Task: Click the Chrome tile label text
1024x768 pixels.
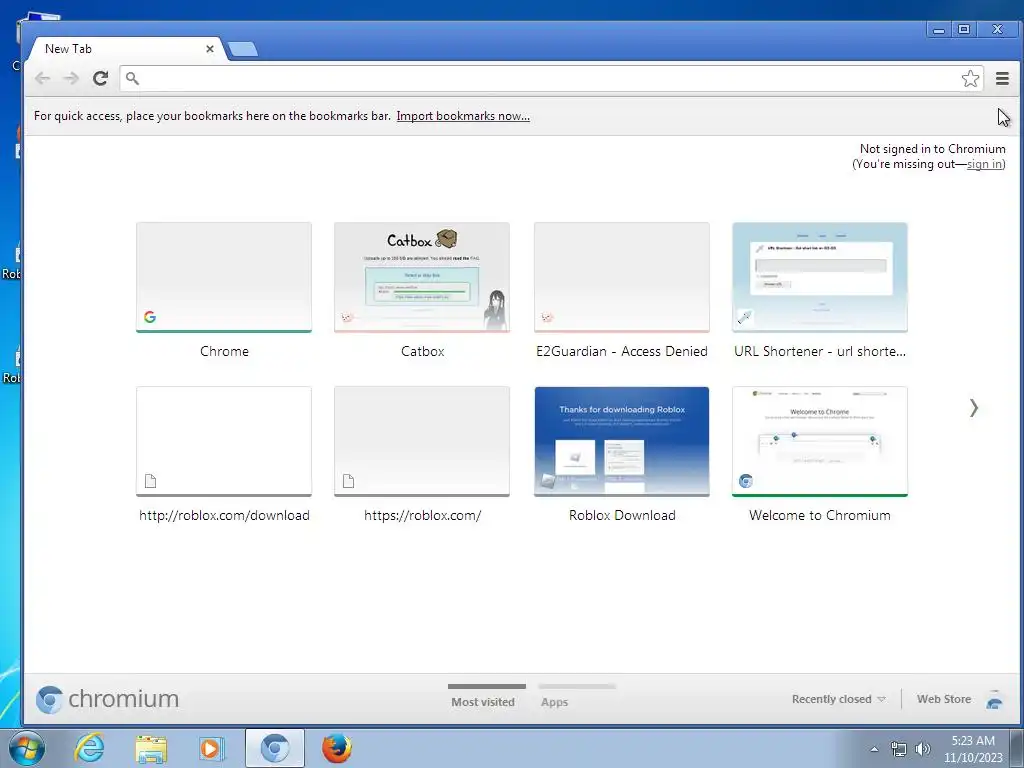Action: [x=224, y=351]
